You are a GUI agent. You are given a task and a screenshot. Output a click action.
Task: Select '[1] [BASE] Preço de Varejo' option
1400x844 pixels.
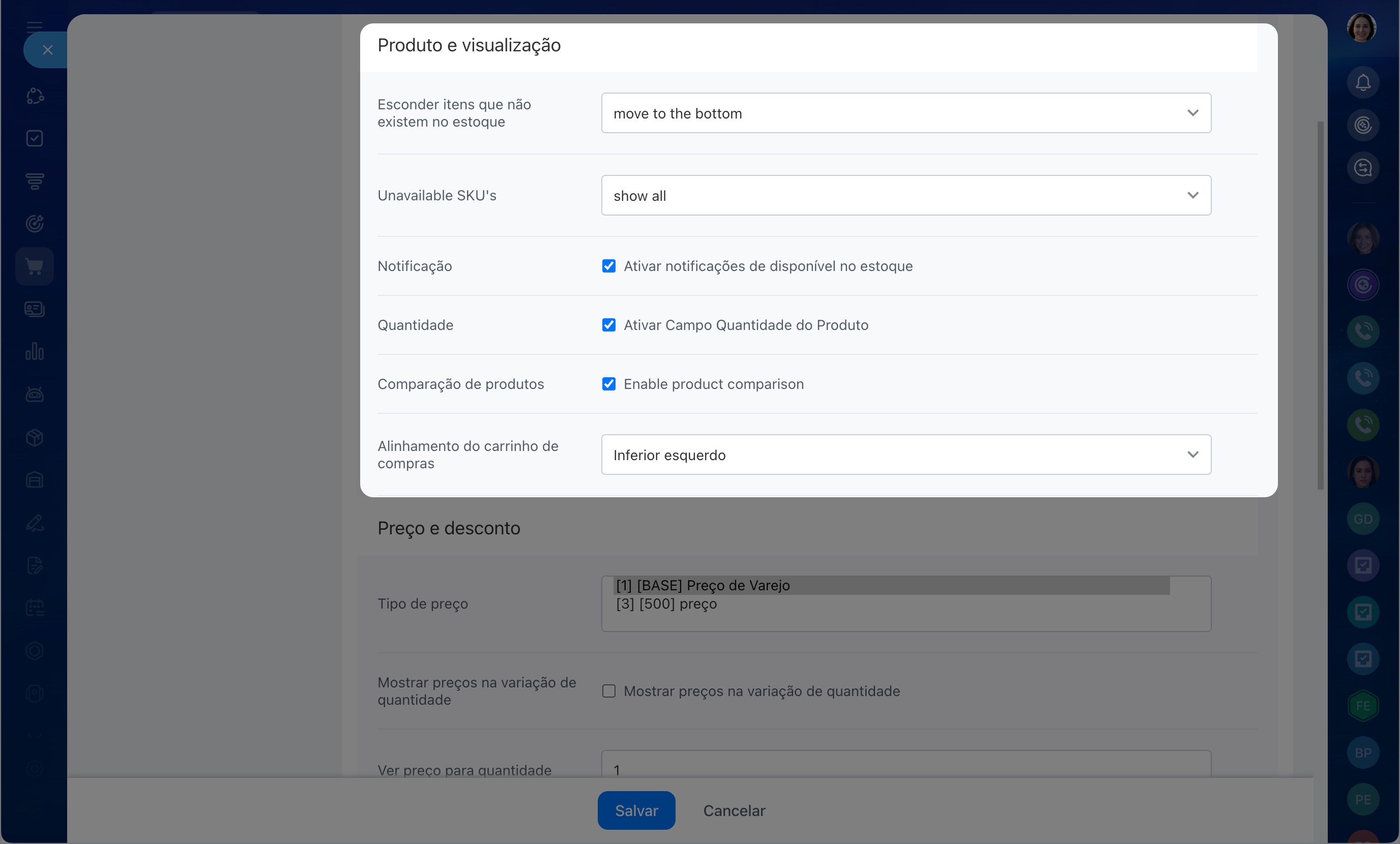(702, 586)
